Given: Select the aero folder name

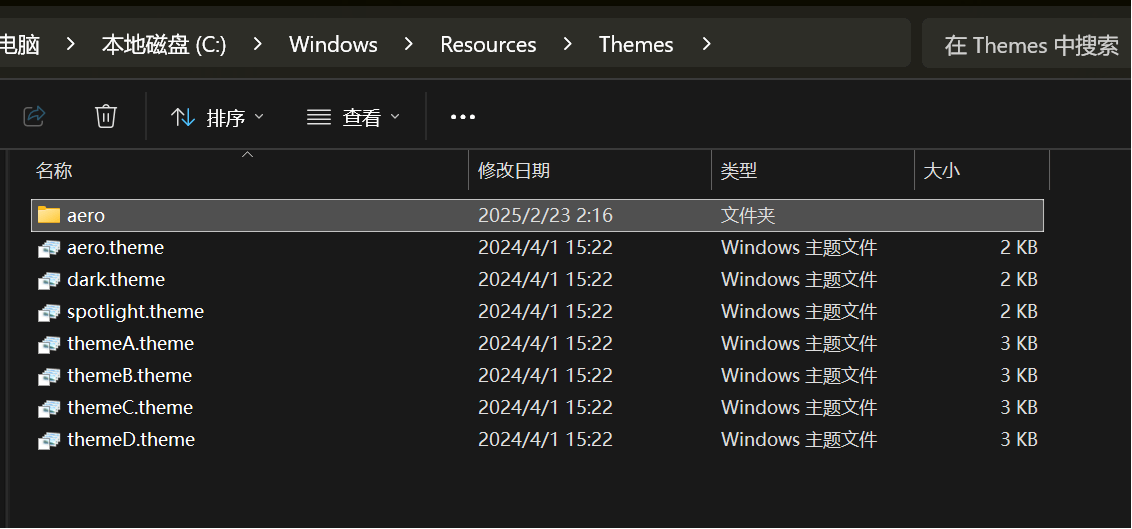Looking at the screenshot, I should click(86, 215).
